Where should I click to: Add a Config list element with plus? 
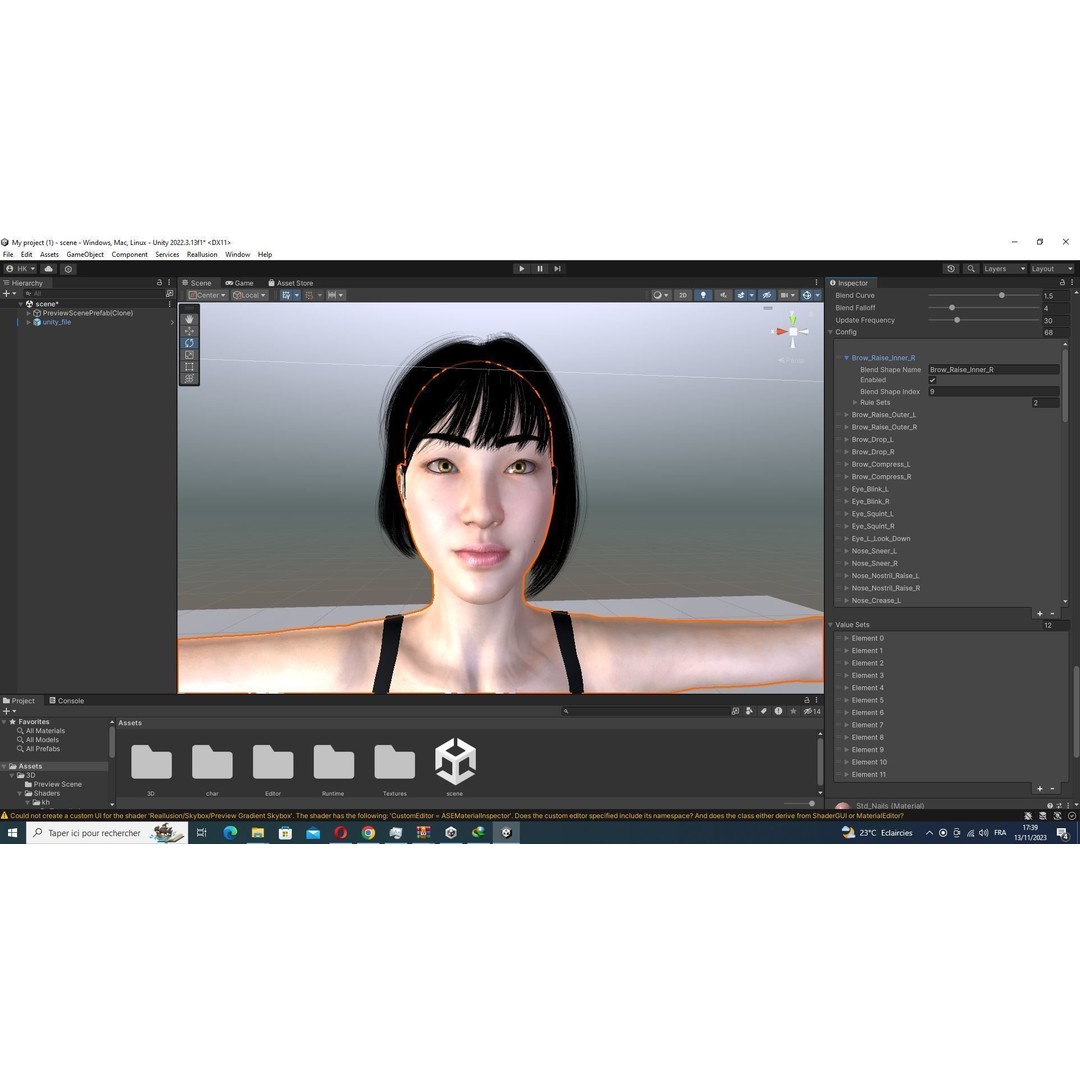pos(1039,614)
